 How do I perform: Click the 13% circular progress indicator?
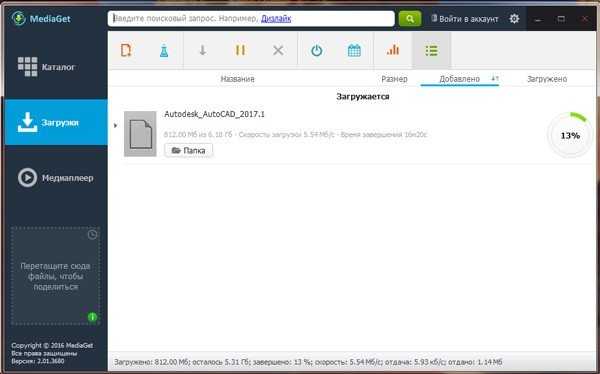click(570, 135)
